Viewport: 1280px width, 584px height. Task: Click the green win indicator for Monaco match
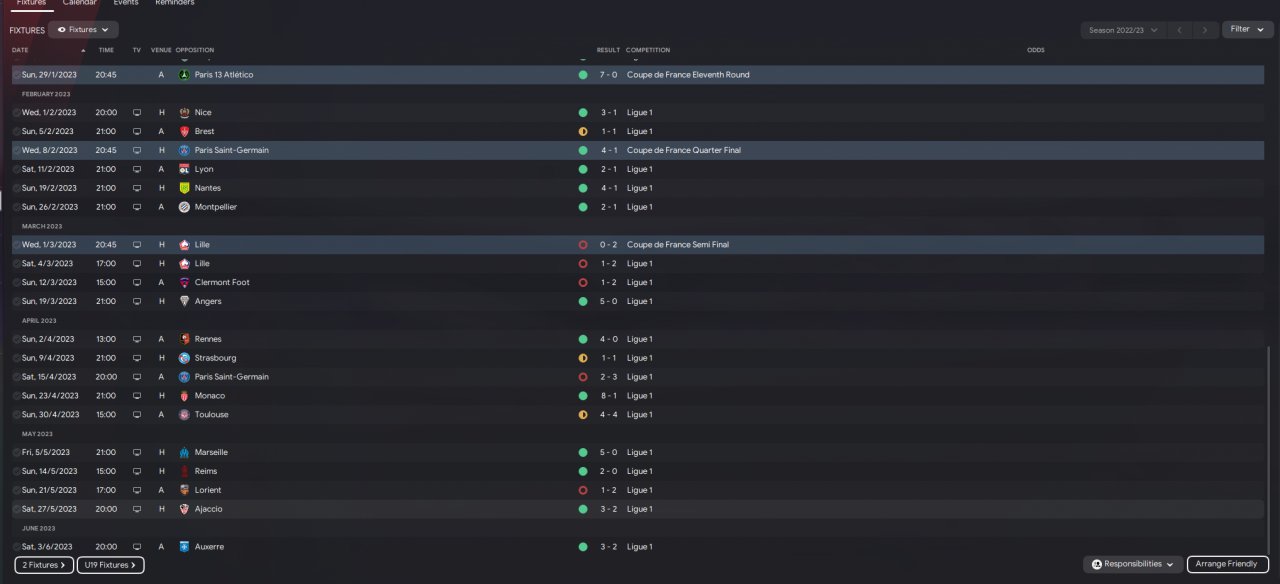coord(582,396)
